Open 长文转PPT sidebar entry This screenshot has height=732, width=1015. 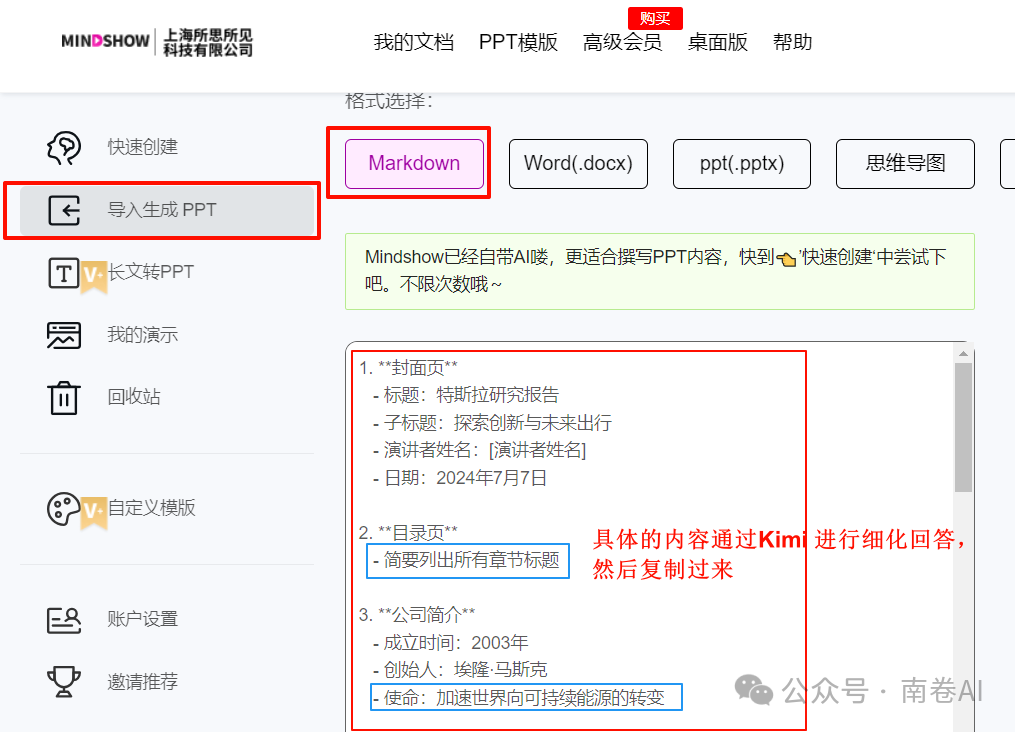(x=150, y=272)
